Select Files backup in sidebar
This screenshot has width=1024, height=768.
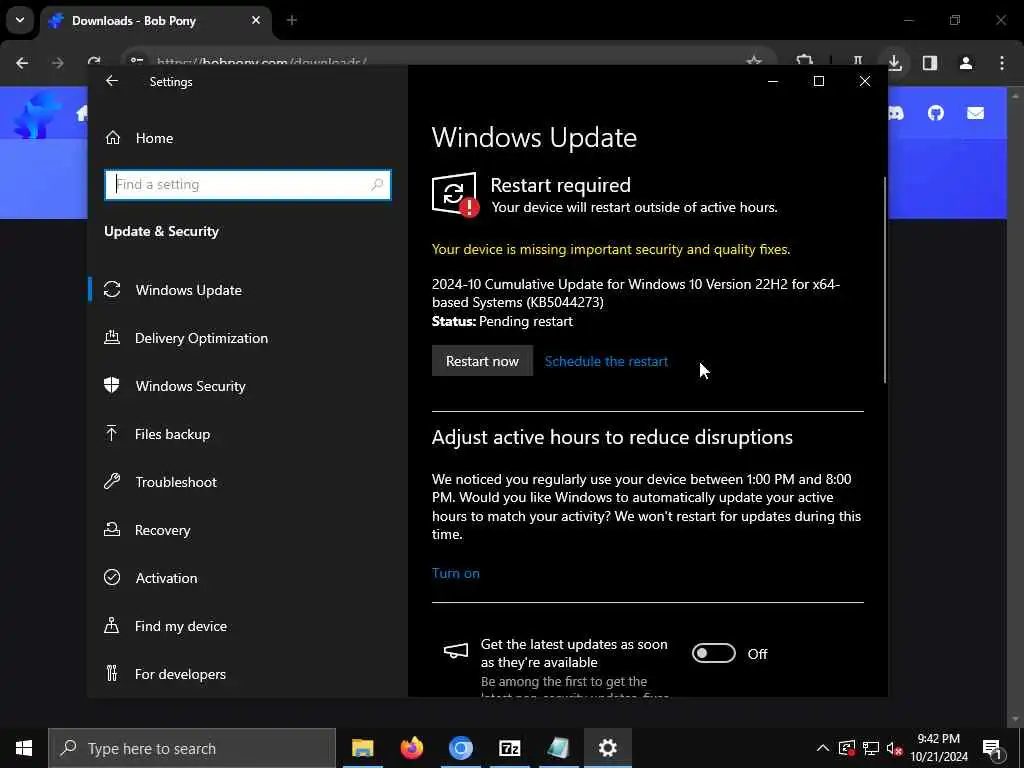[172, 434]
